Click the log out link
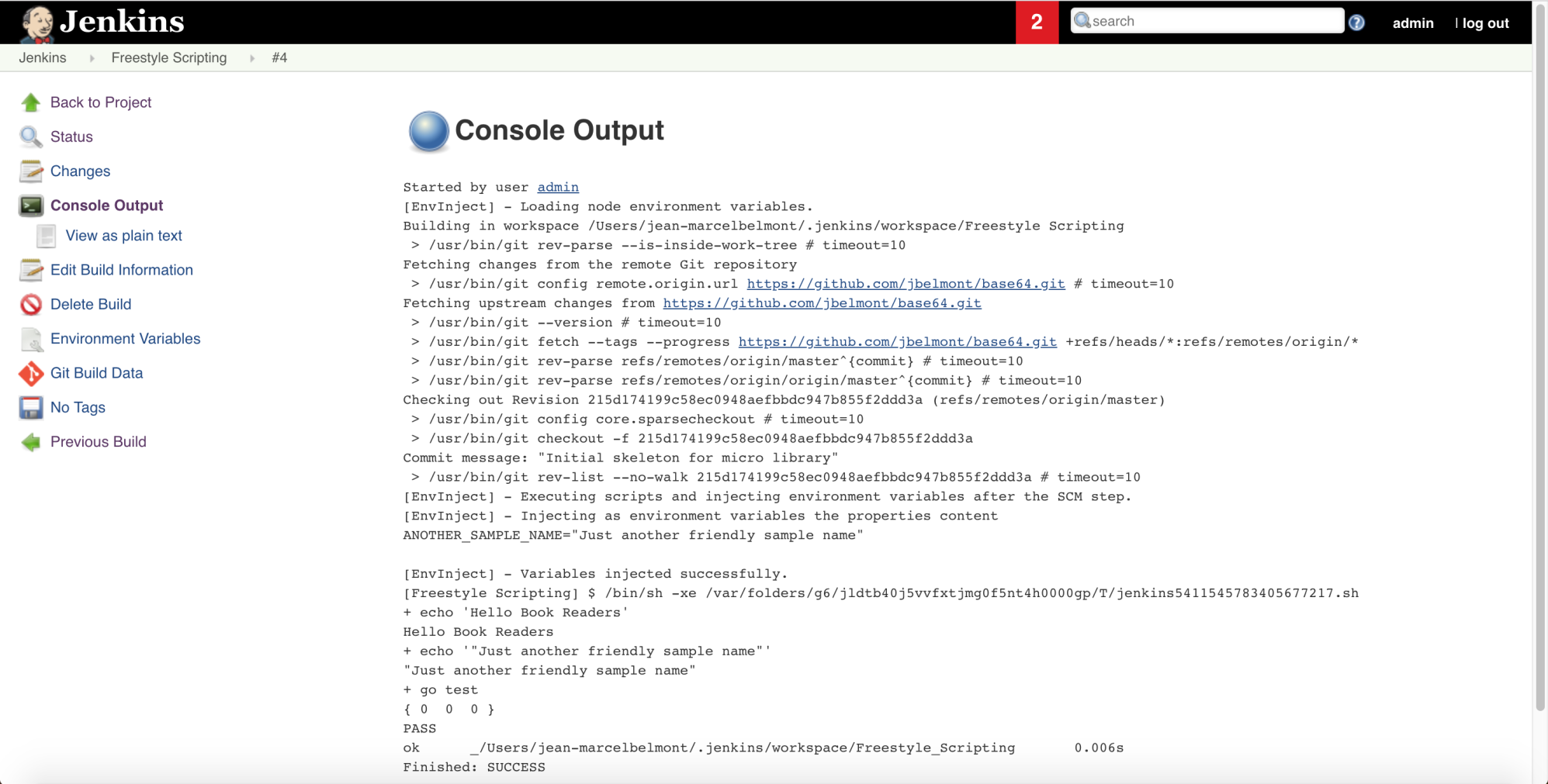Screen dimensions: 1548x784 pyautogui.click(x=1485, y=23)
